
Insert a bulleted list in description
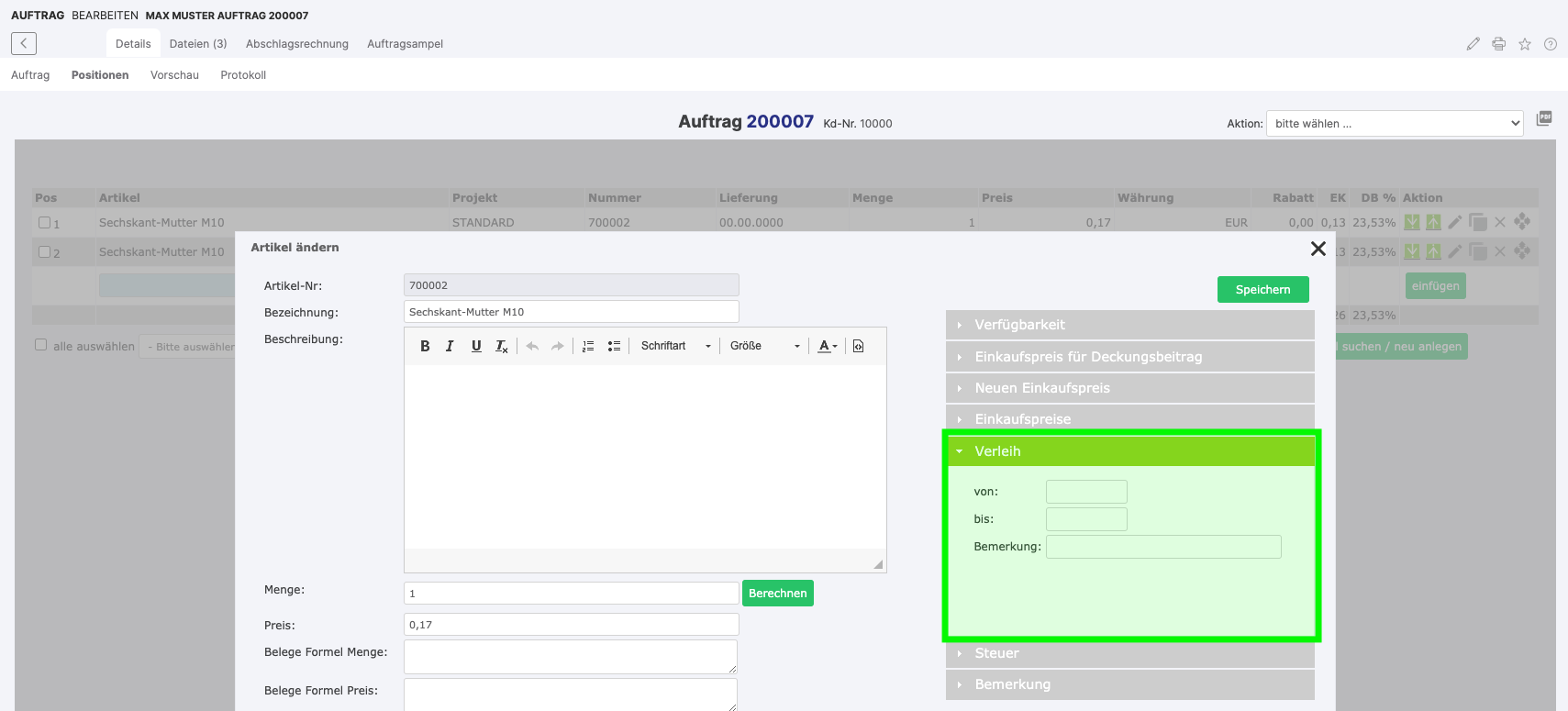[614, 346]
